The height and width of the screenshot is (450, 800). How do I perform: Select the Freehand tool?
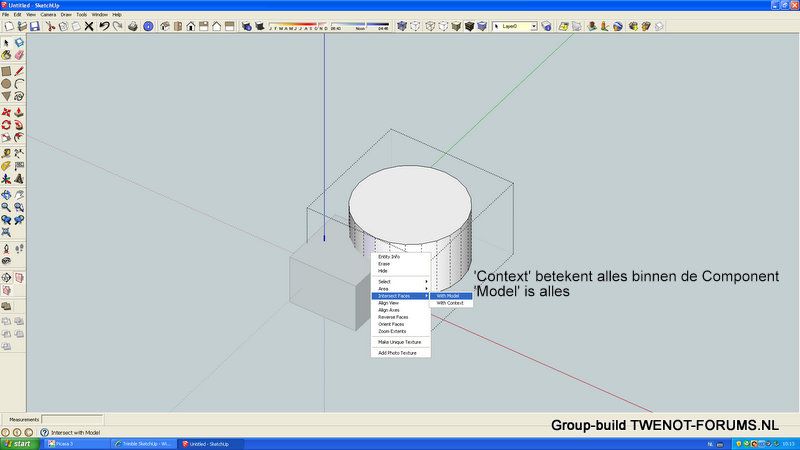coord(19,96)
